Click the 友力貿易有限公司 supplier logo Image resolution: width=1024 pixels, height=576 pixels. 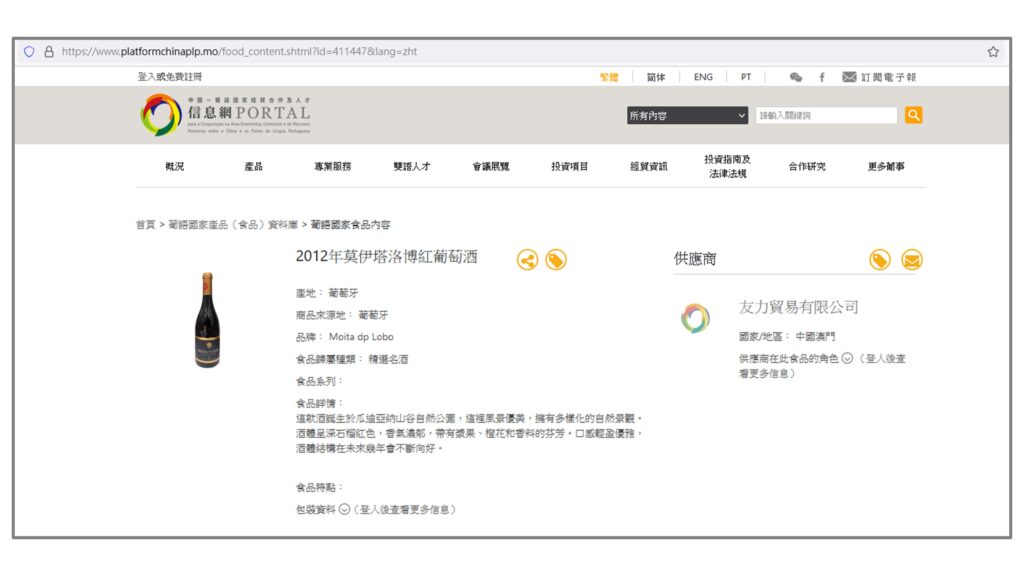(x=695, y=318)
